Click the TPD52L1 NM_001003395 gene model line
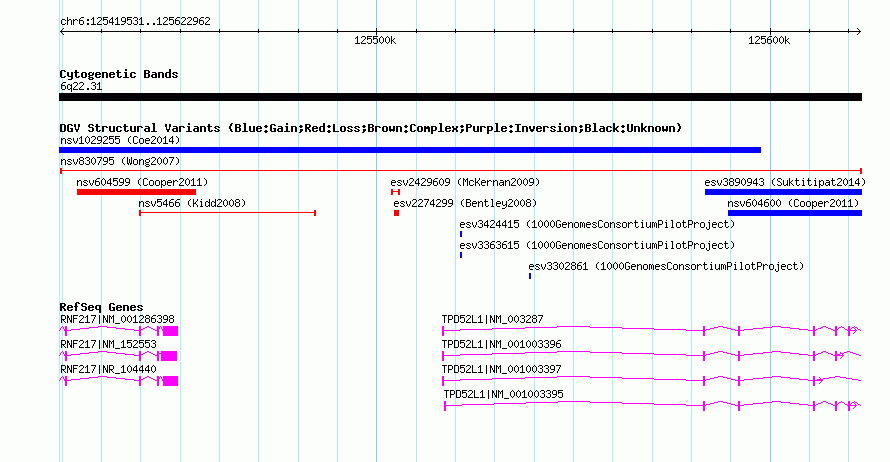This screenshot has width=890, height=462. coord(653,405)
